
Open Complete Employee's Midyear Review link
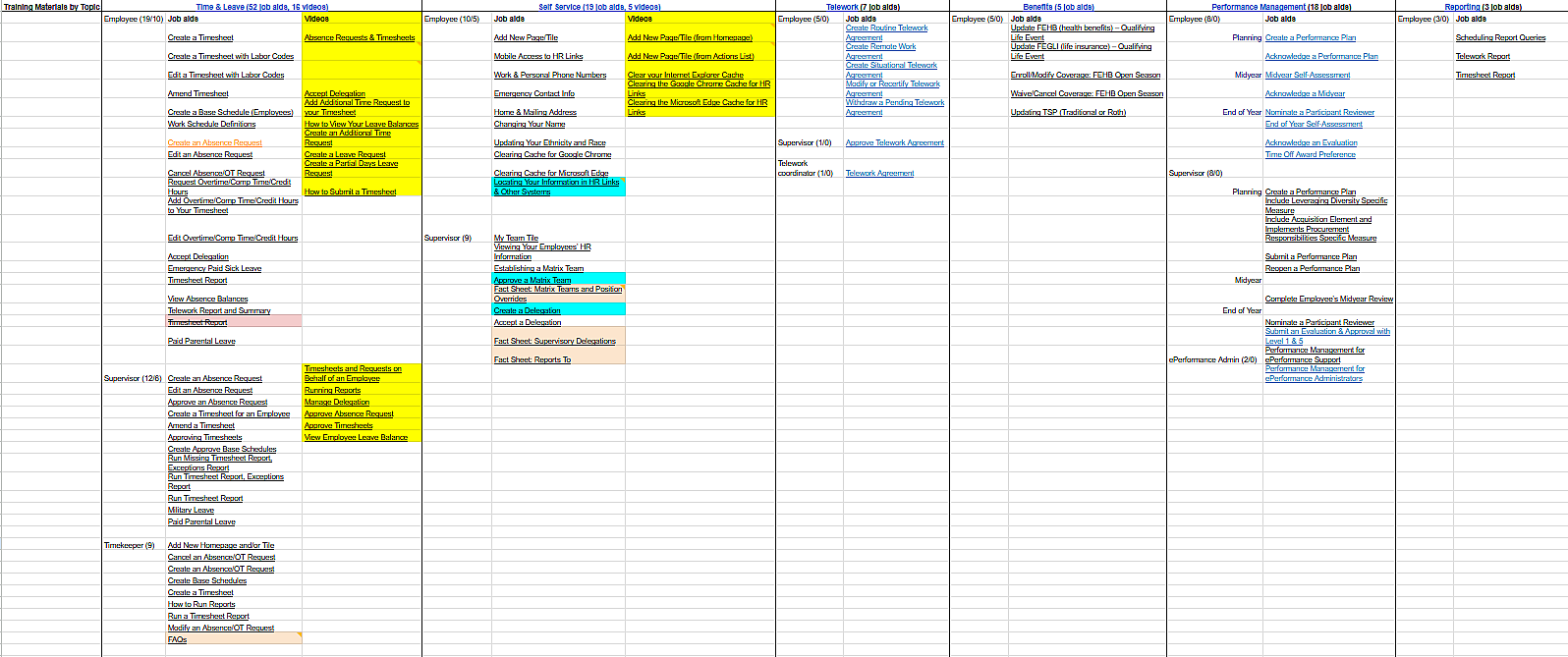click(1329, 300)
